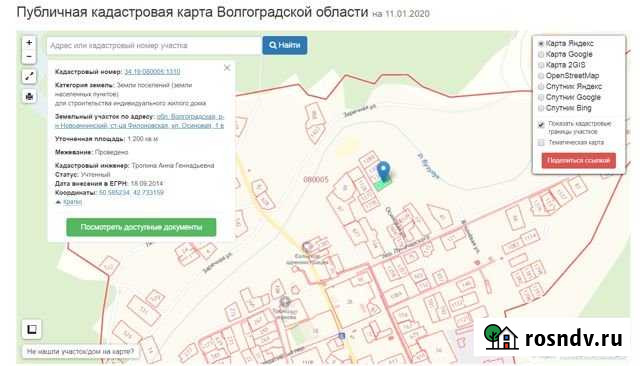This screenshot has width=640, height=366.
Task: Select Спутник Яндекс radio option
Action: point(541,87)
